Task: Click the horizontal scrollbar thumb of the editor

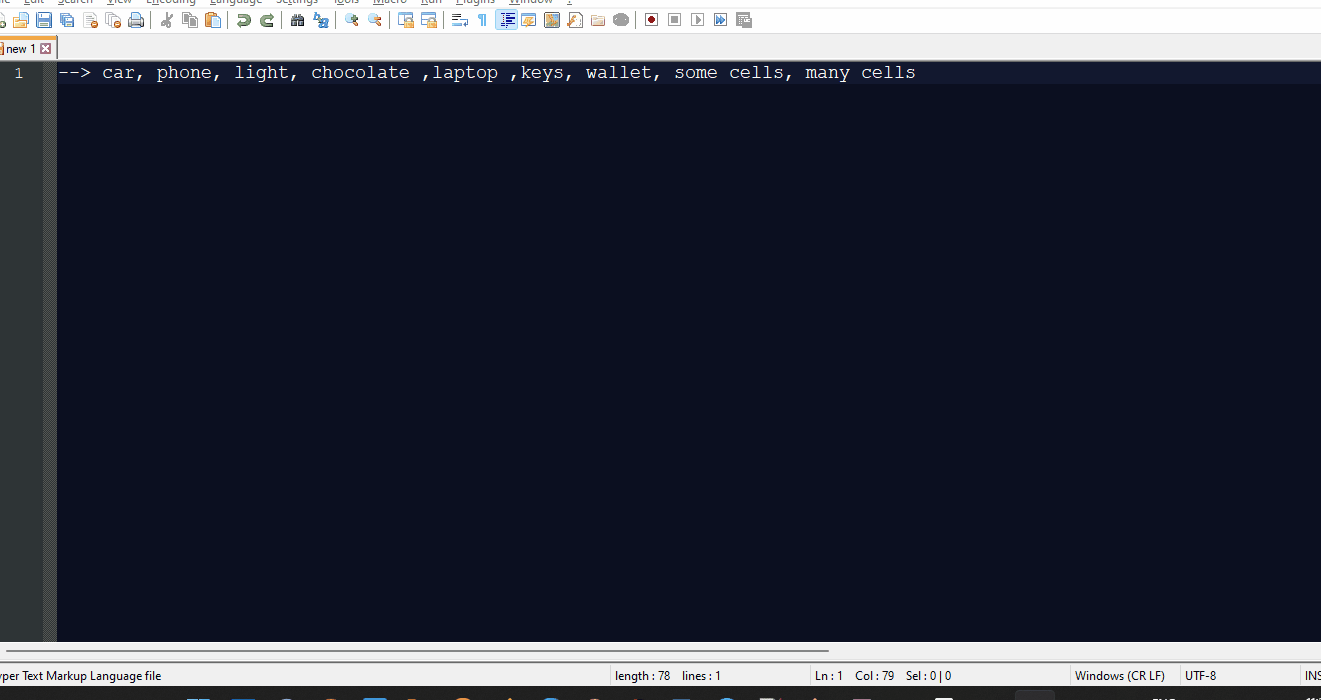Action: 418,651
